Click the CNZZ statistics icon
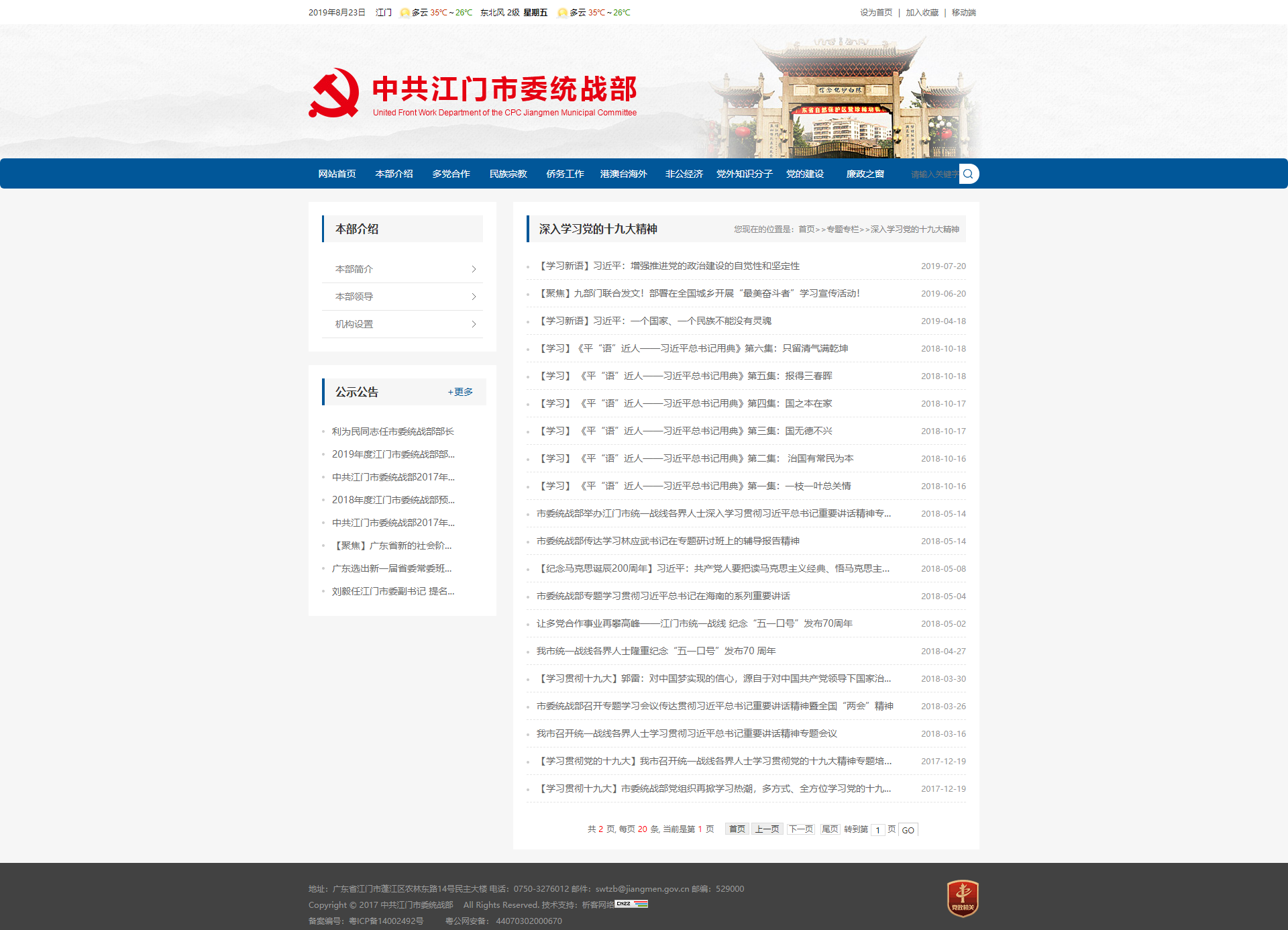This screenshot has width=1288, height=930. pos(631,904)
